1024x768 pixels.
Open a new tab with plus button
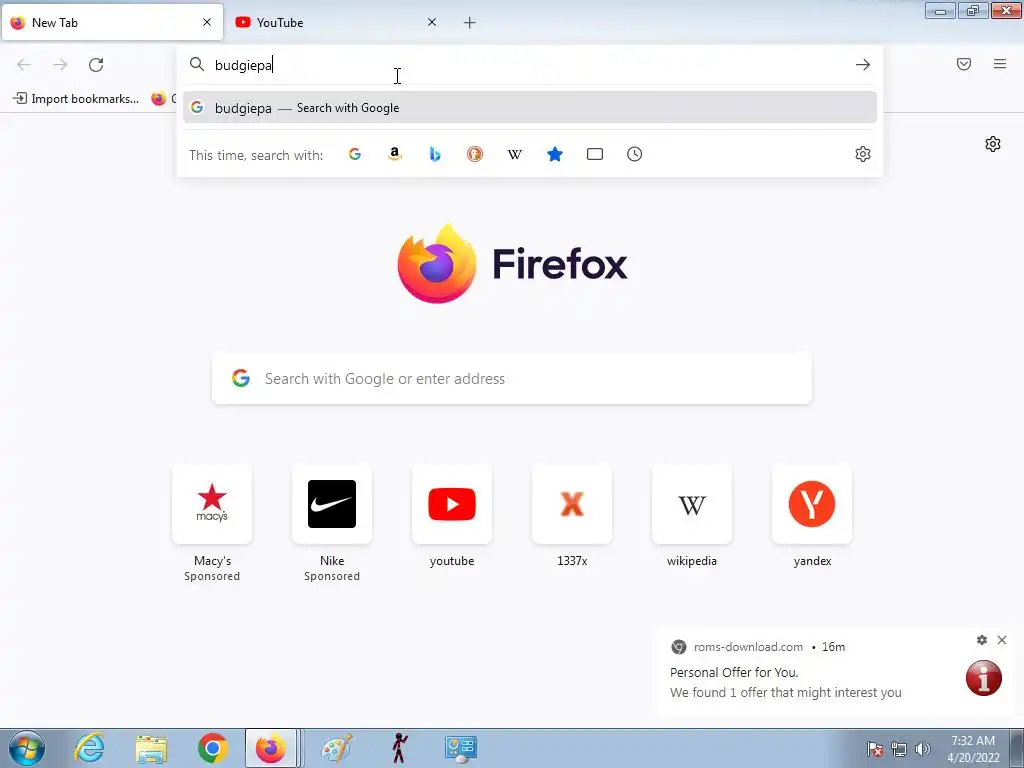point(470,23)
